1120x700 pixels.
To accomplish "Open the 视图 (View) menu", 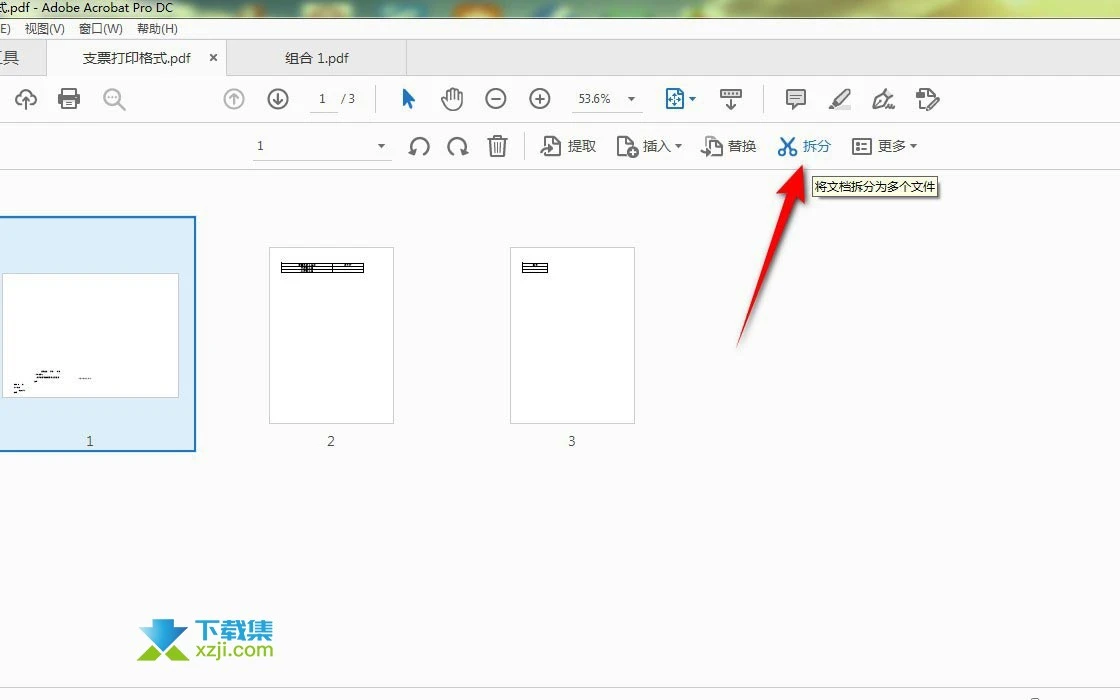I will 44,28.
